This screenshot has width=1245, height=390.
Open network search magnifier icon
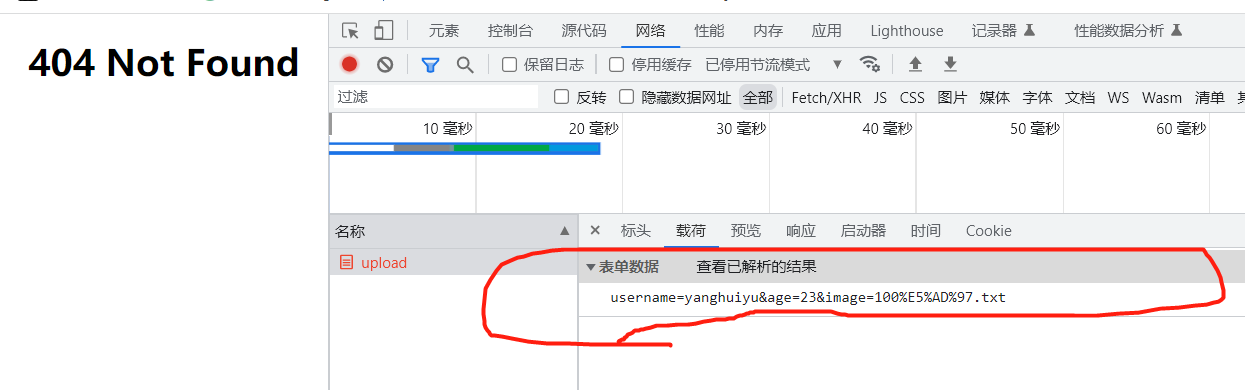pyautogui.click(x=465, y=65)
